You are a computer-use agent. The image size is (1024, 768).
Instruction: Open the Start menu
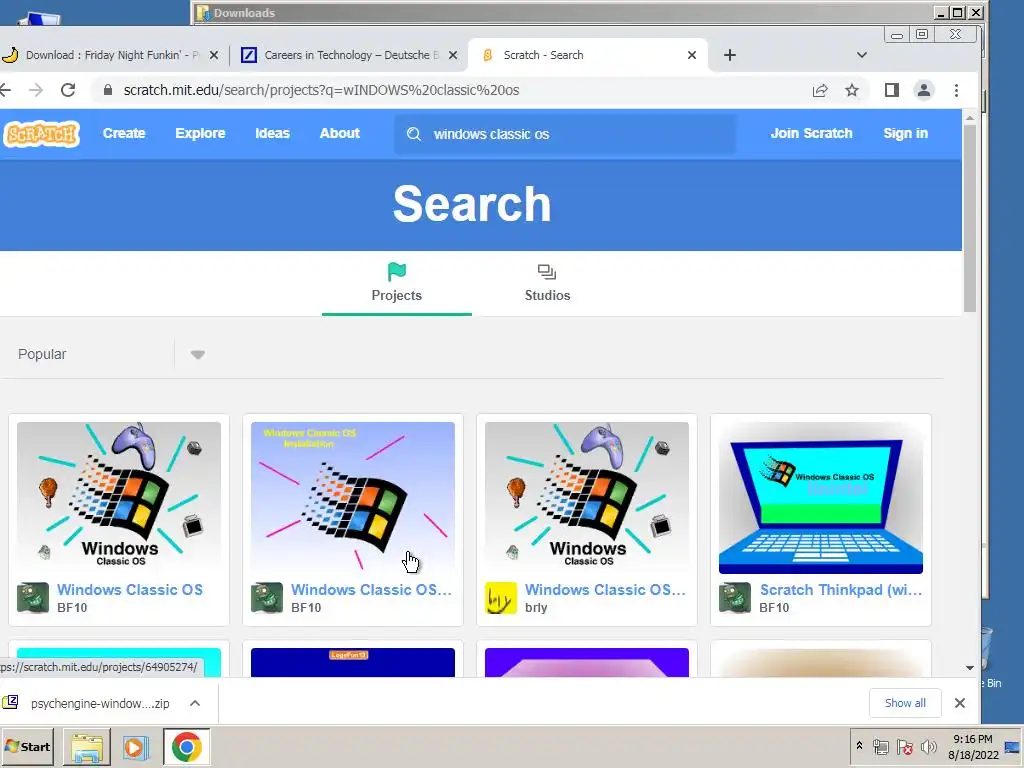pos(27,747)
